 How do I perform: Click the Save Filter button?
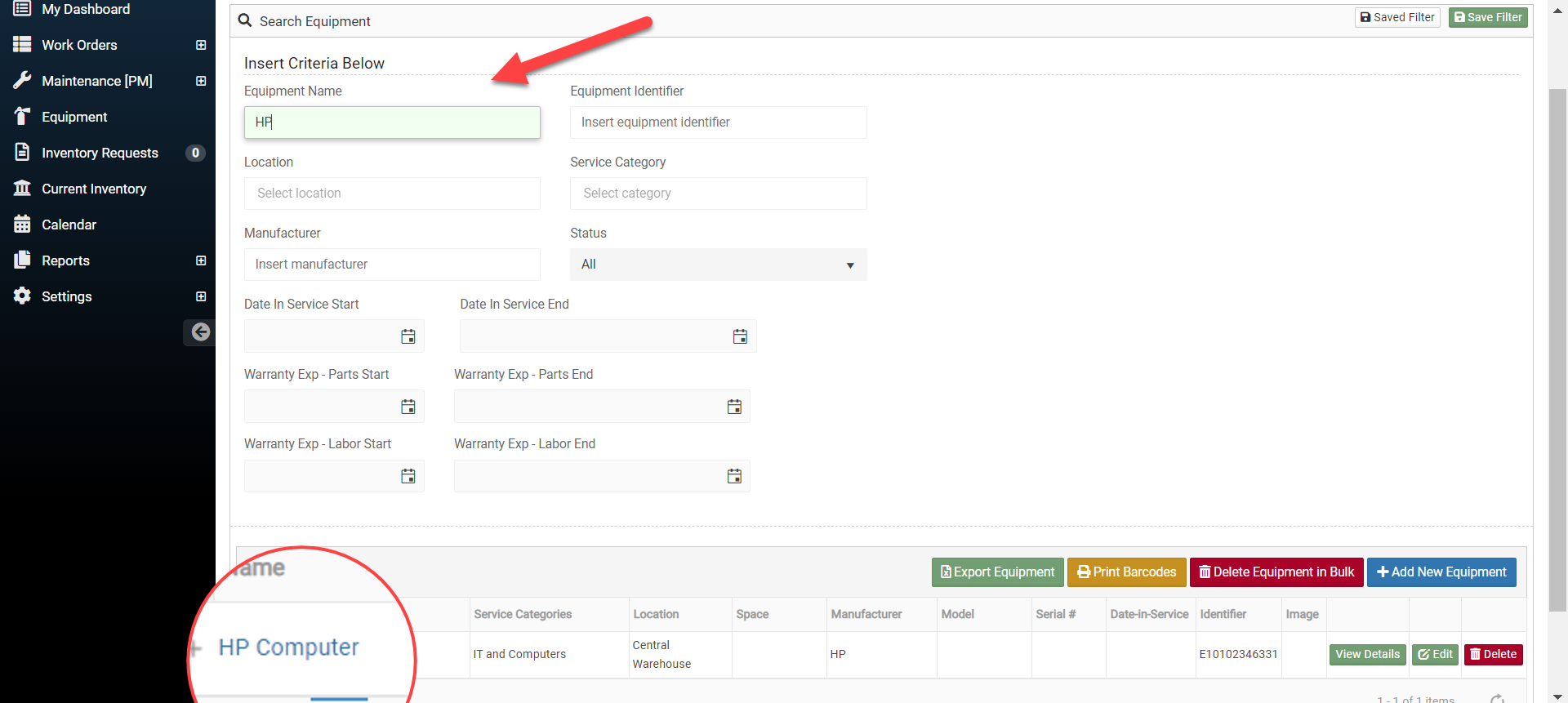1488,17
